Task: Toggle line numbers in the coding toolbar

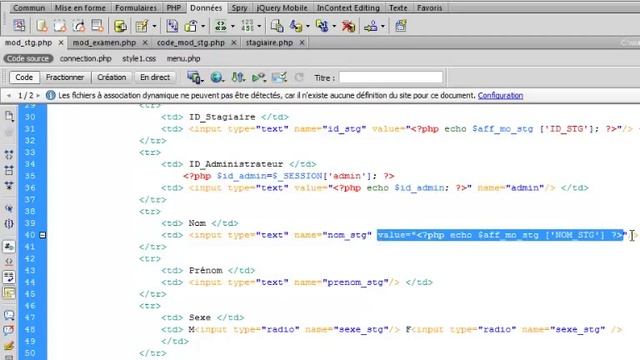Action: [x=9, y=247]
